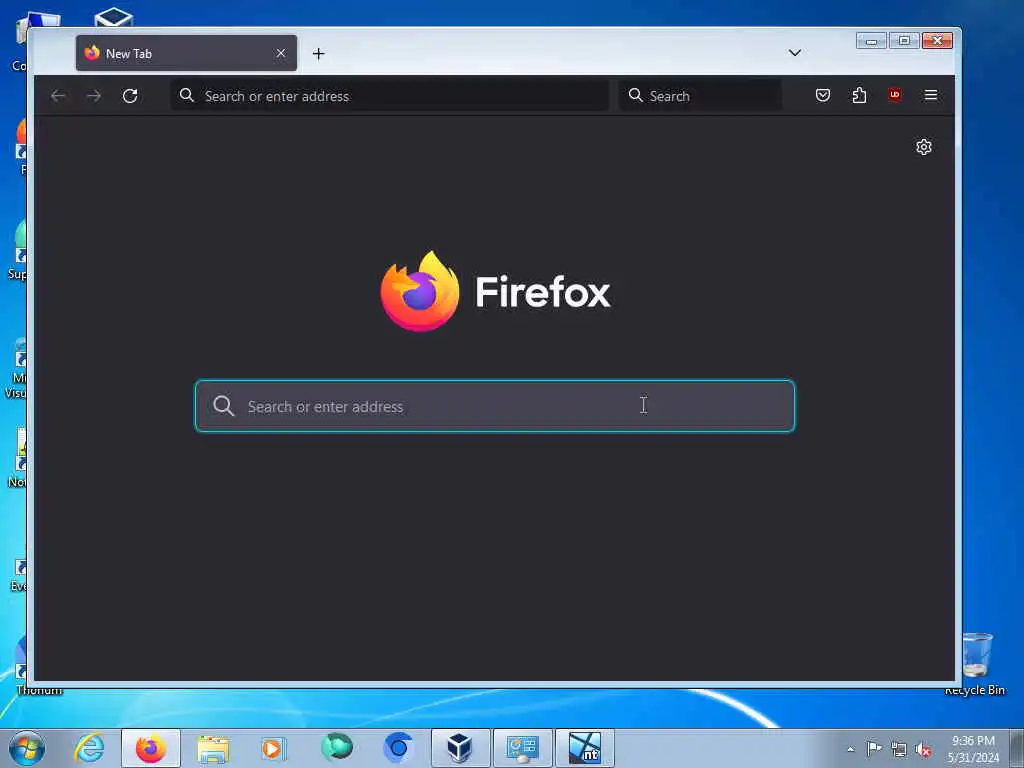
Task: Open new tab personalize gear
Action: [x=923, y=147]
